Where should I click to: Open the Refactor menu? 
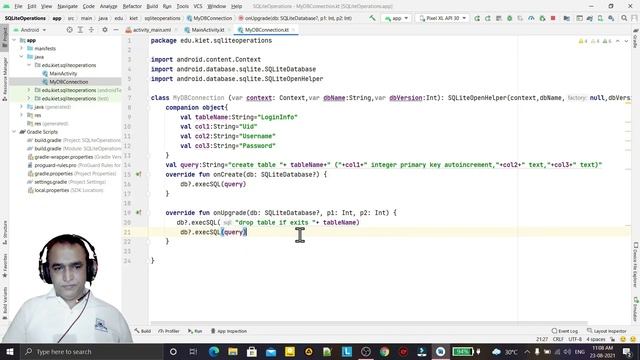point(132,6)
